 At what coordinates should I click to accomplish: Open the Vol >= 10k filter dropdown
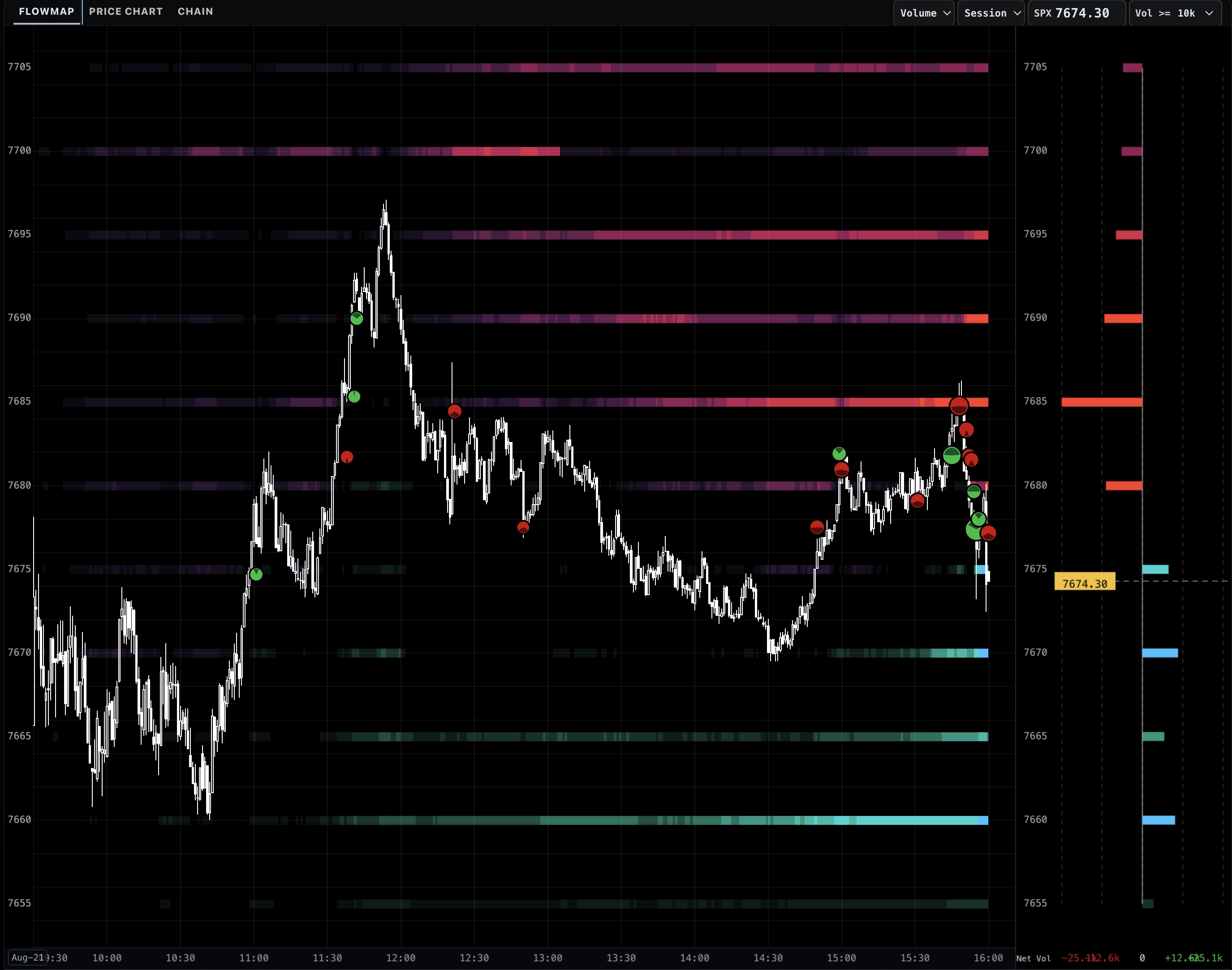point(1175,13)
